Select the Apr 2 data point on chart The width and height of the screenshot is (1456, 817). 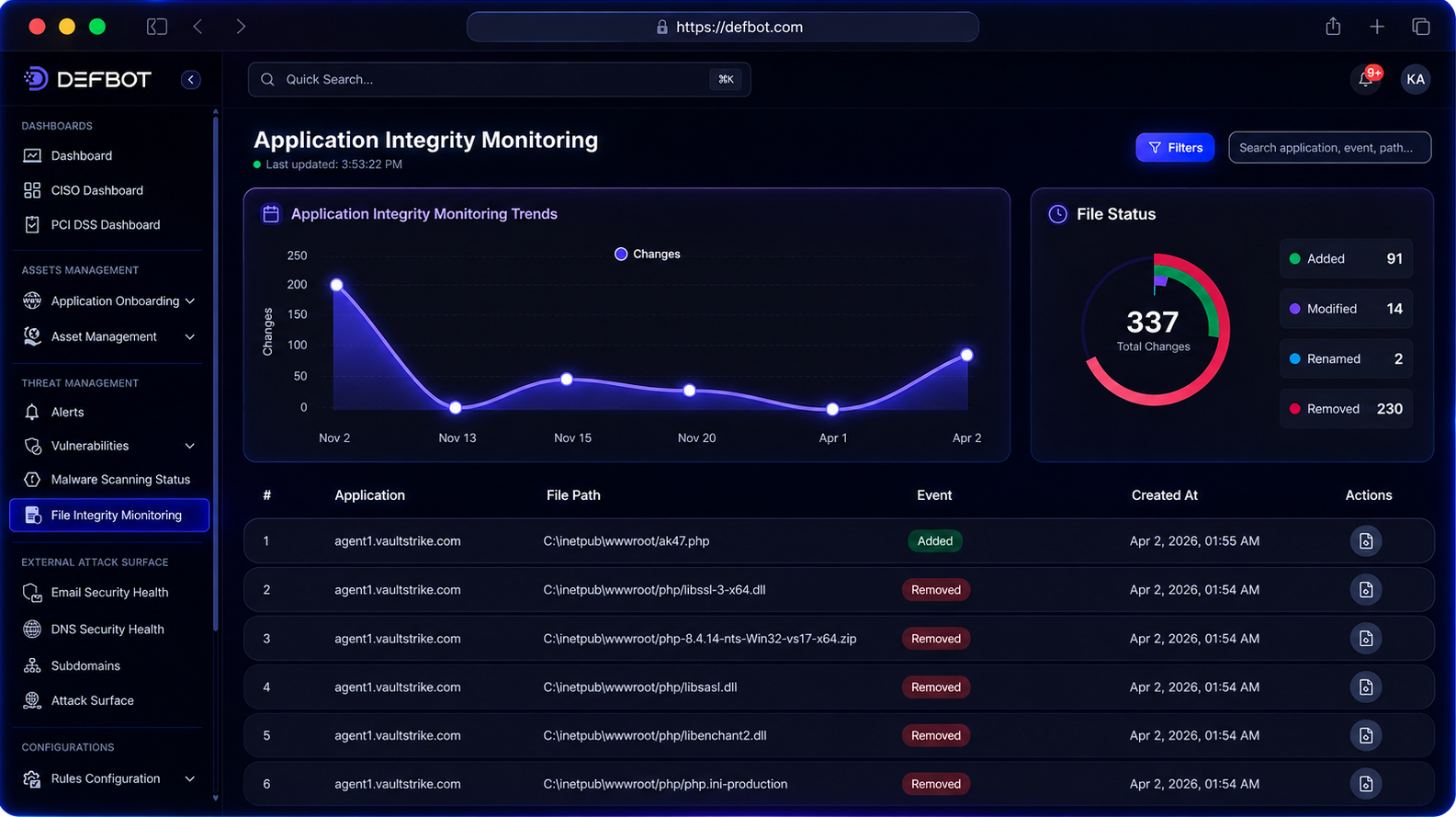coord(966,355)
